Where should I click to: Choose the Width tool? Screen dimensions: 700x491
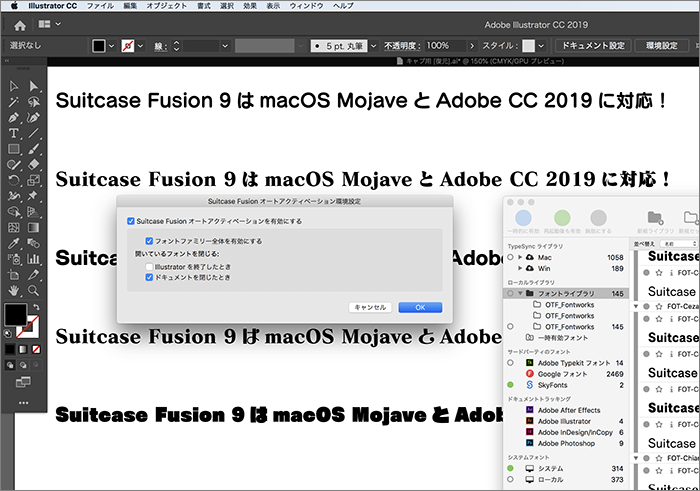14,196
